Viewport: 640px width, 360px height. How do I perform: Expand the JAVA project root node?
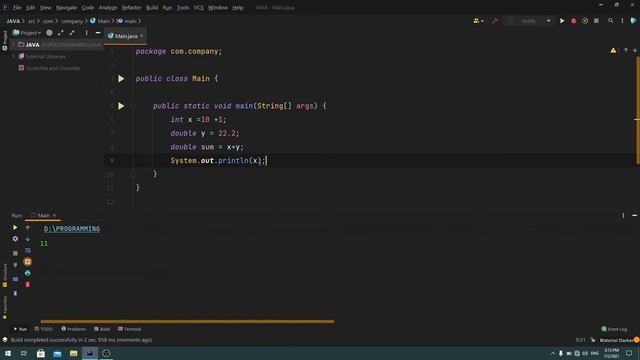[x=13, y=44]
